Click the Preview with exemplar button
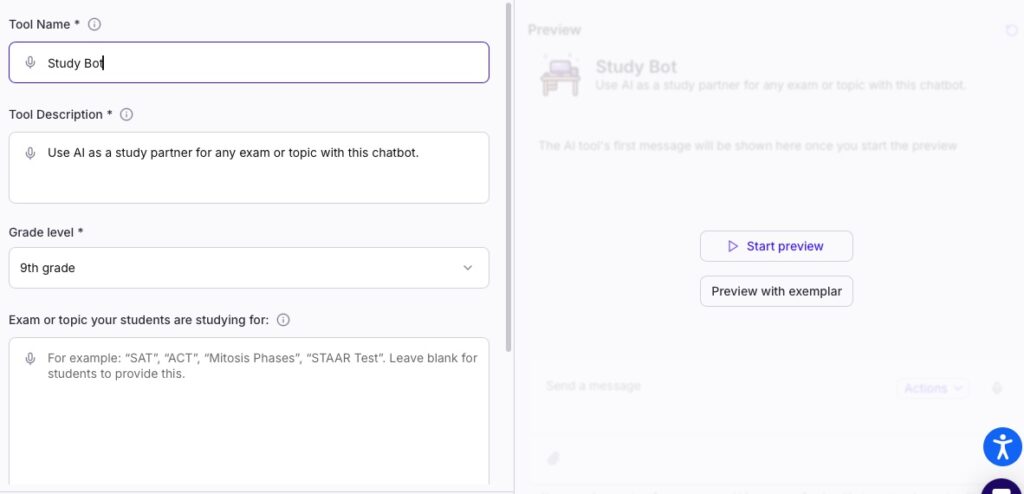1024x494 pixels. tap(776, 291)
